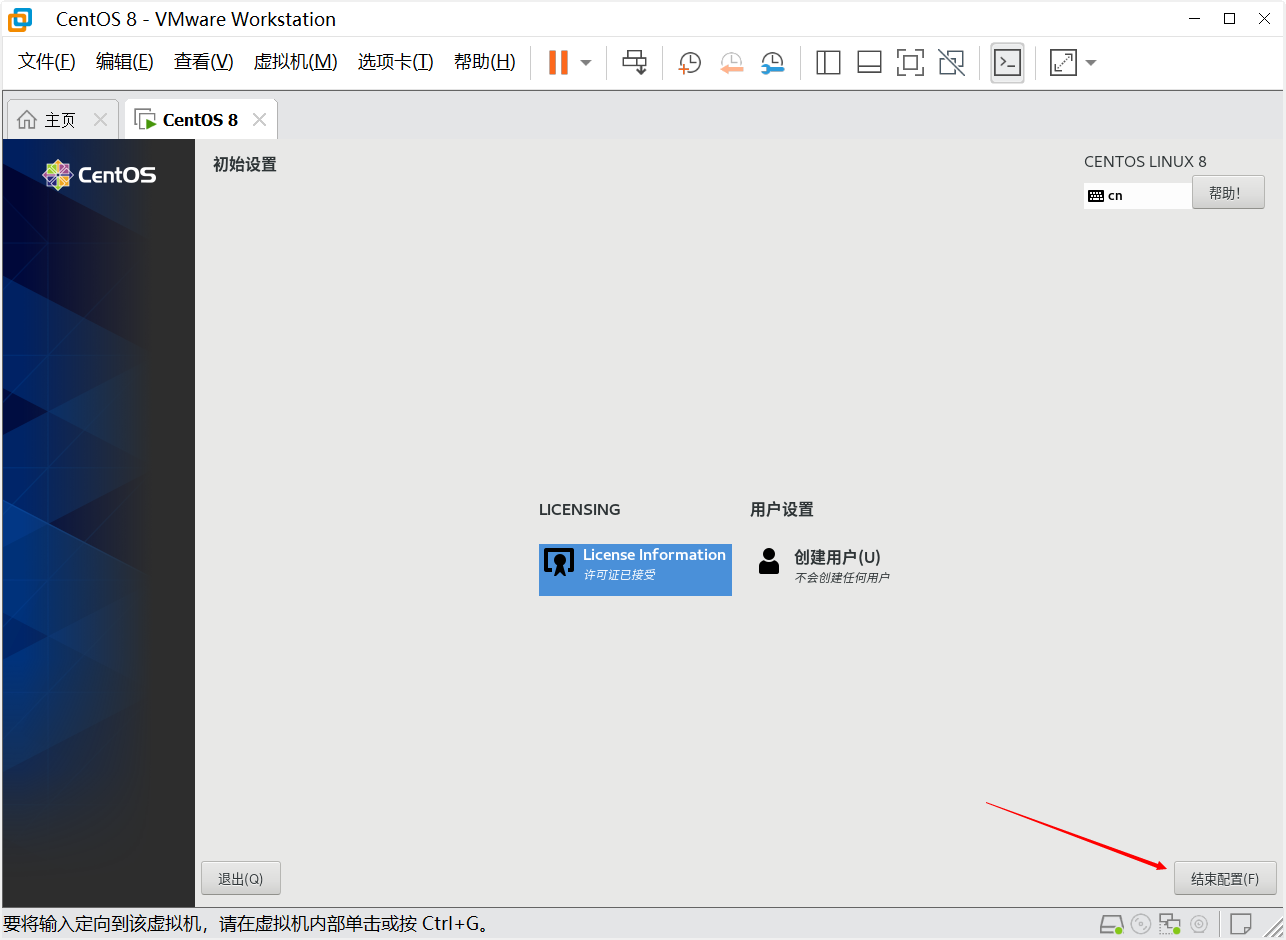Click the Unity mode icon
Viewport: 1286px width, 940px height.
pyautogui.click(x=951, y=62)
